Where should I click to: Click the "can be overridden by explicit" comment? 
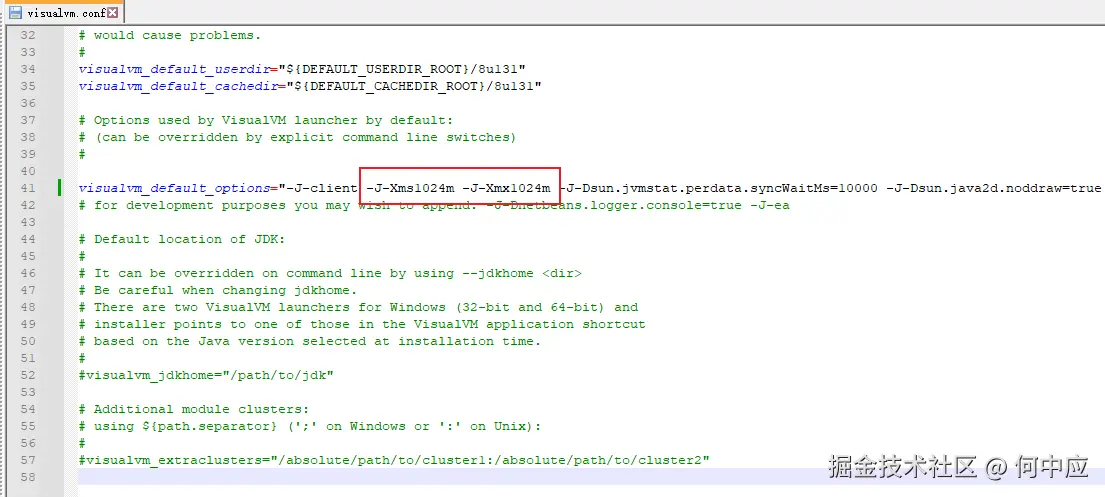click(x=297, y=137)
